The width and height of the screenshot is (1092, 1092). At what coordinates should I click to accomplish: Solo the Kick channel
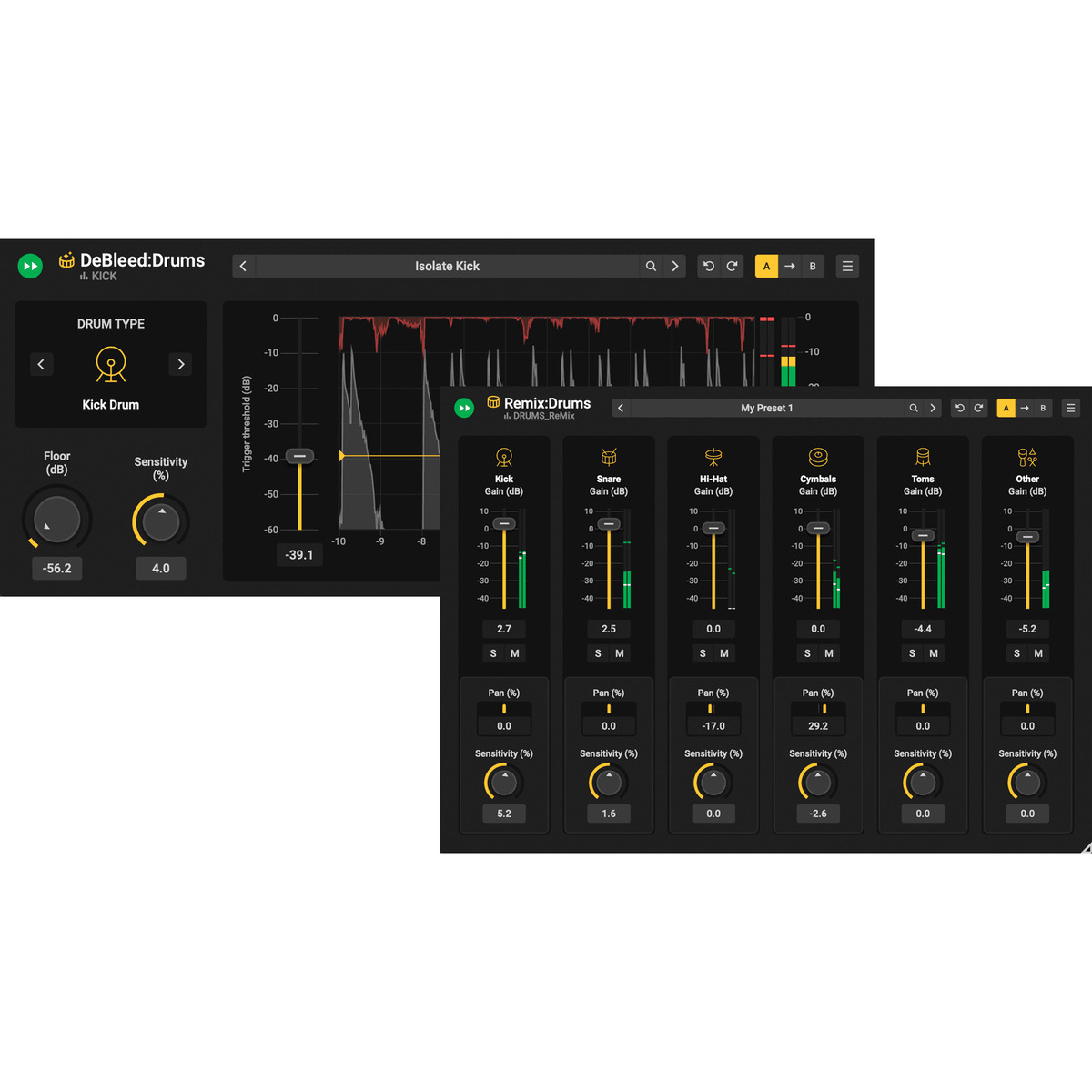(492, 653)
